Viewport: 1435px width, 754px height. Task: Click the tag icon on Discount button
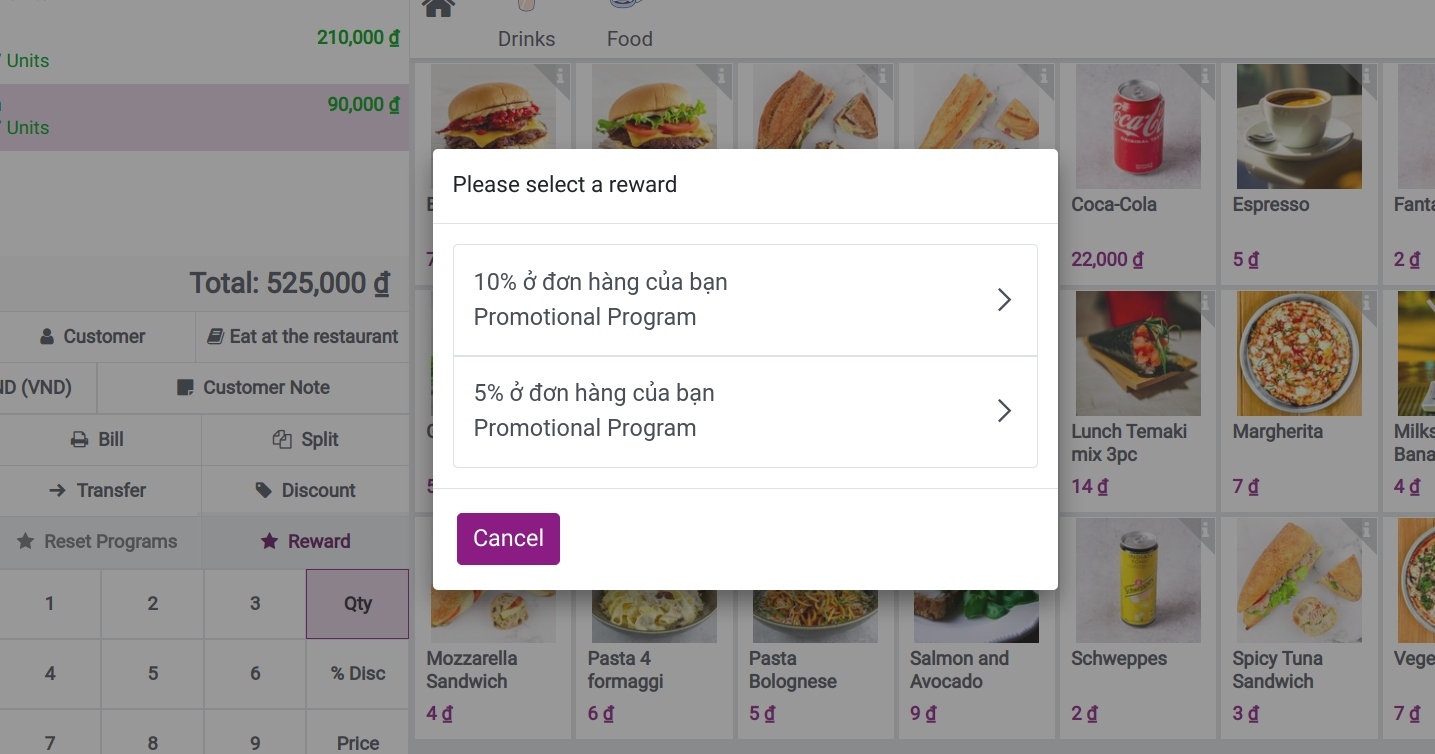[263, 490]
